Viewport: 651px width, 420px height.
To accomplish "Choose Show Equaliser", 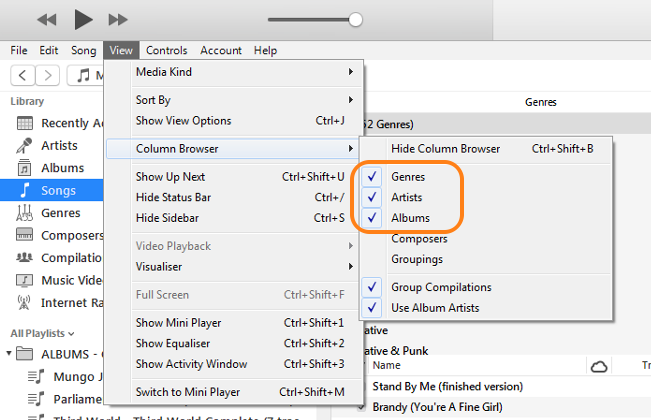I will coord(234,344).
